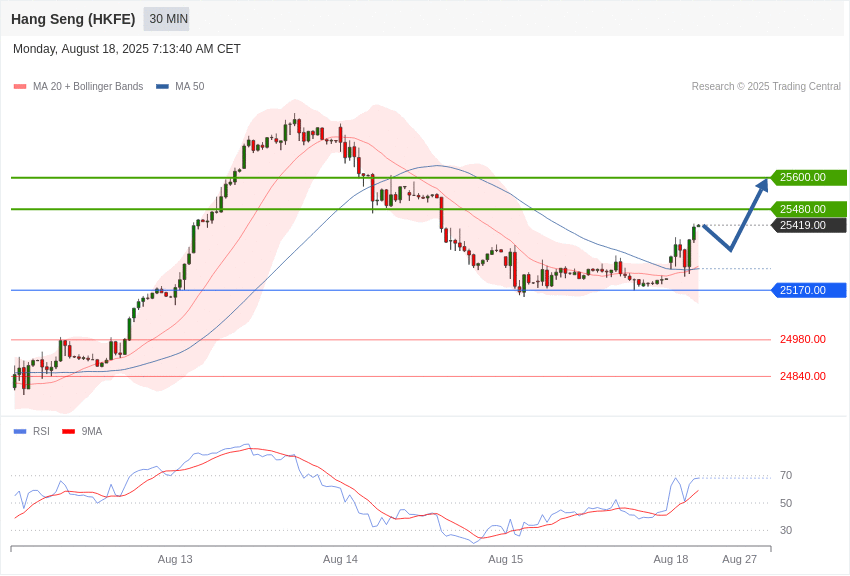Image resolution: width=850 pixels, height=576 pixels.
Task: Click the 30 MIN timeframe badge
Action: coord(166,19)
